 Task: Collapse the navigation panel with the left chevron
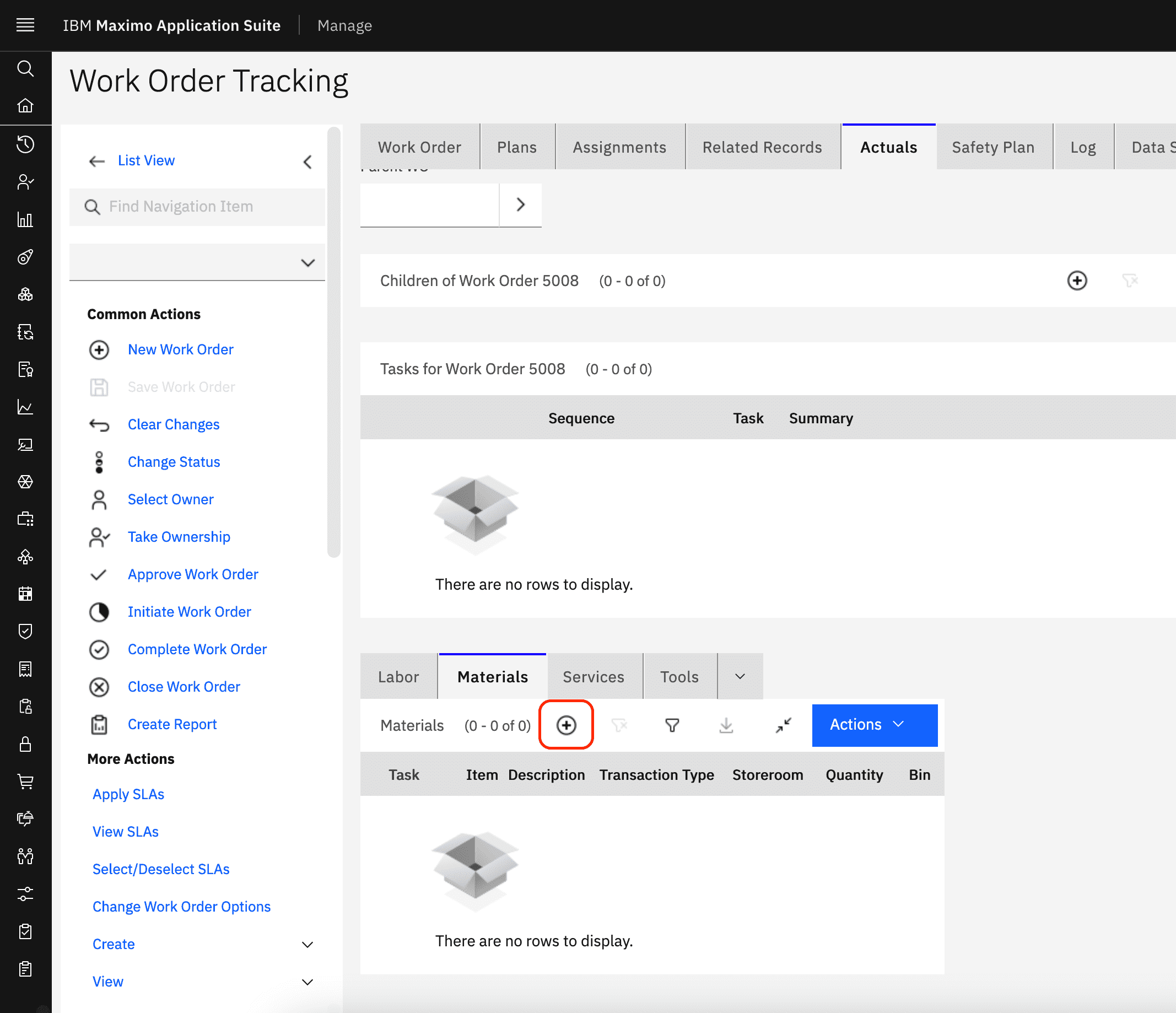308,161
